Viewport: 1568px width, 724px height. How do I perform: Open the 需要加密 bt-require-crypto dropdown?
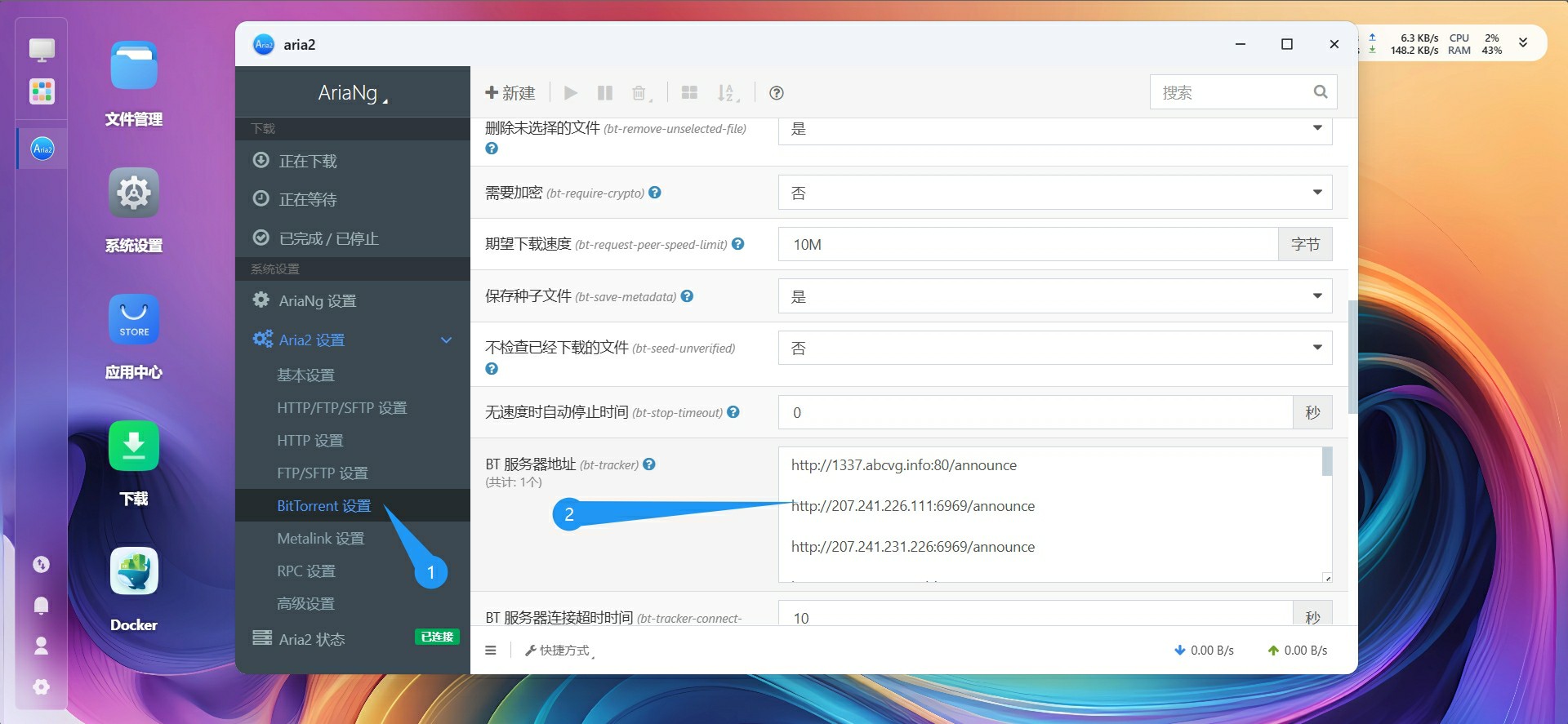[1054, 193]
